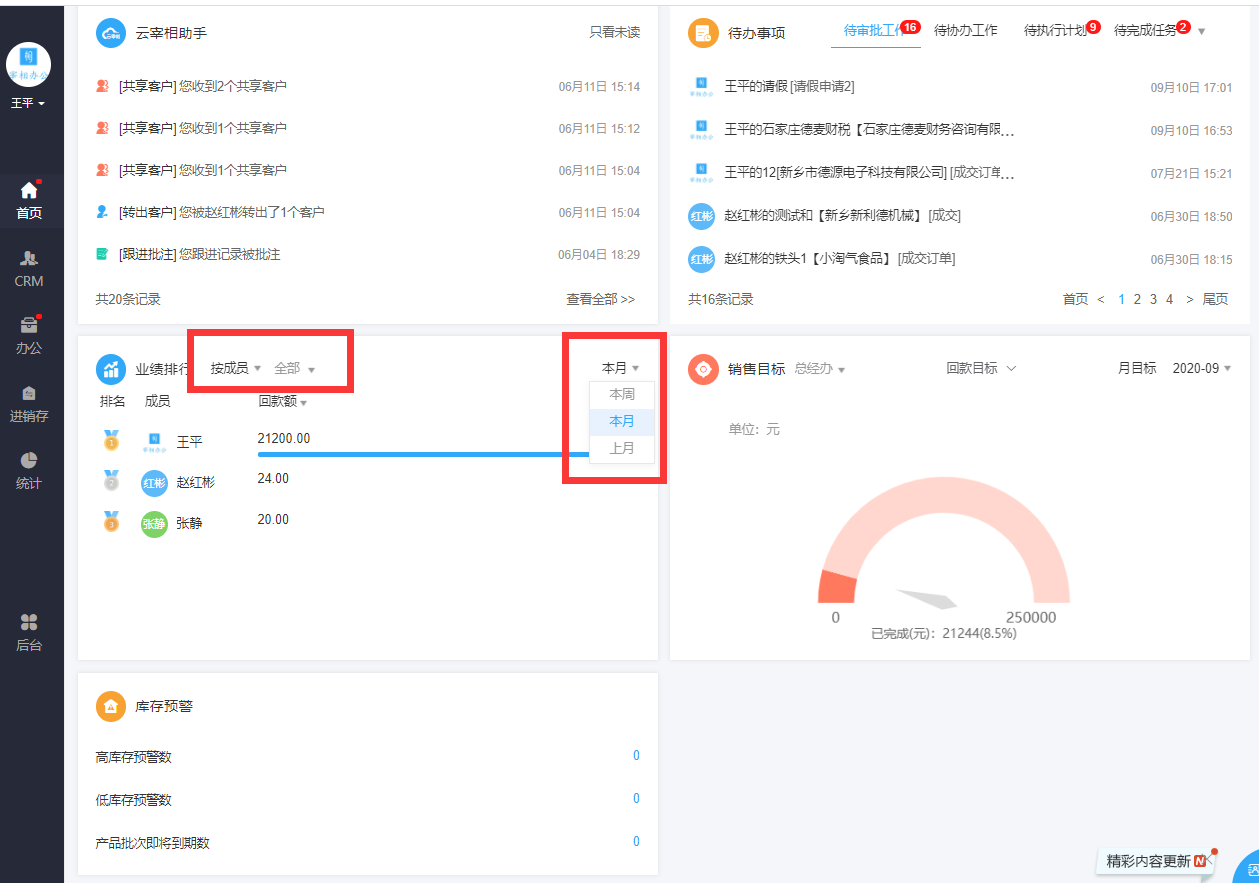
Task: Click the previous page < arrow
Action: (x=1101, y=298)
